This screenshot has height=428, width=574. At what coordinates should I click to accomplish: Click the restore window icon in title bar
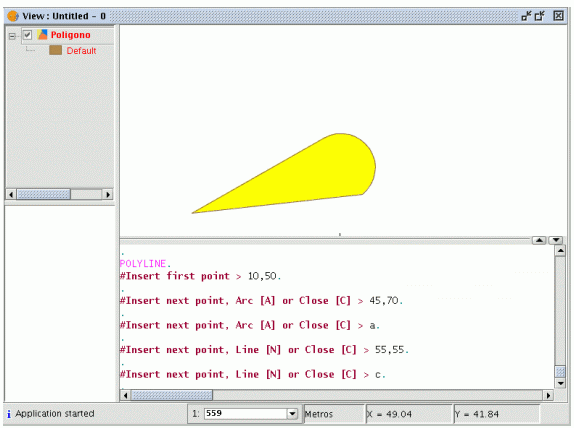point(526,16)
